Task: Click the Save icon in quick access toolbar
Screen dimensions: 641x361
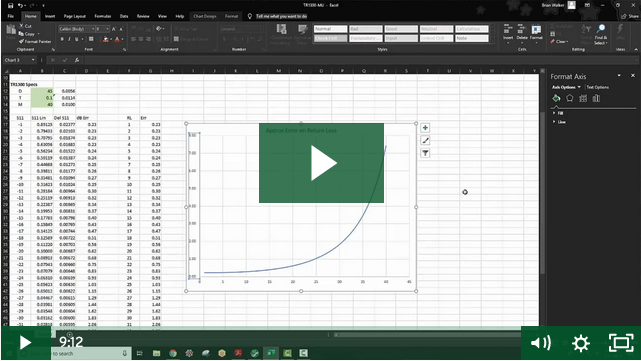Action: point(11,5)
